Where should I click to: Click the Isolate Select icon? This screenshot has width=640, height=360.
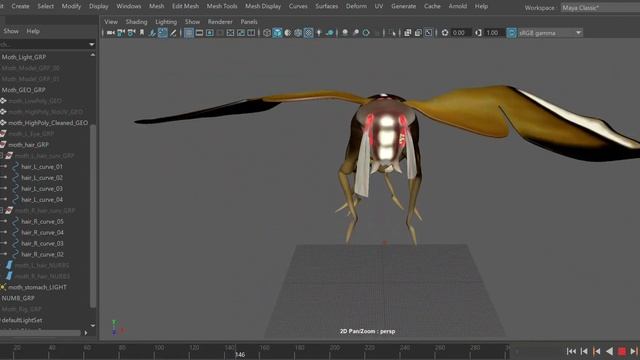click(392, 33)
